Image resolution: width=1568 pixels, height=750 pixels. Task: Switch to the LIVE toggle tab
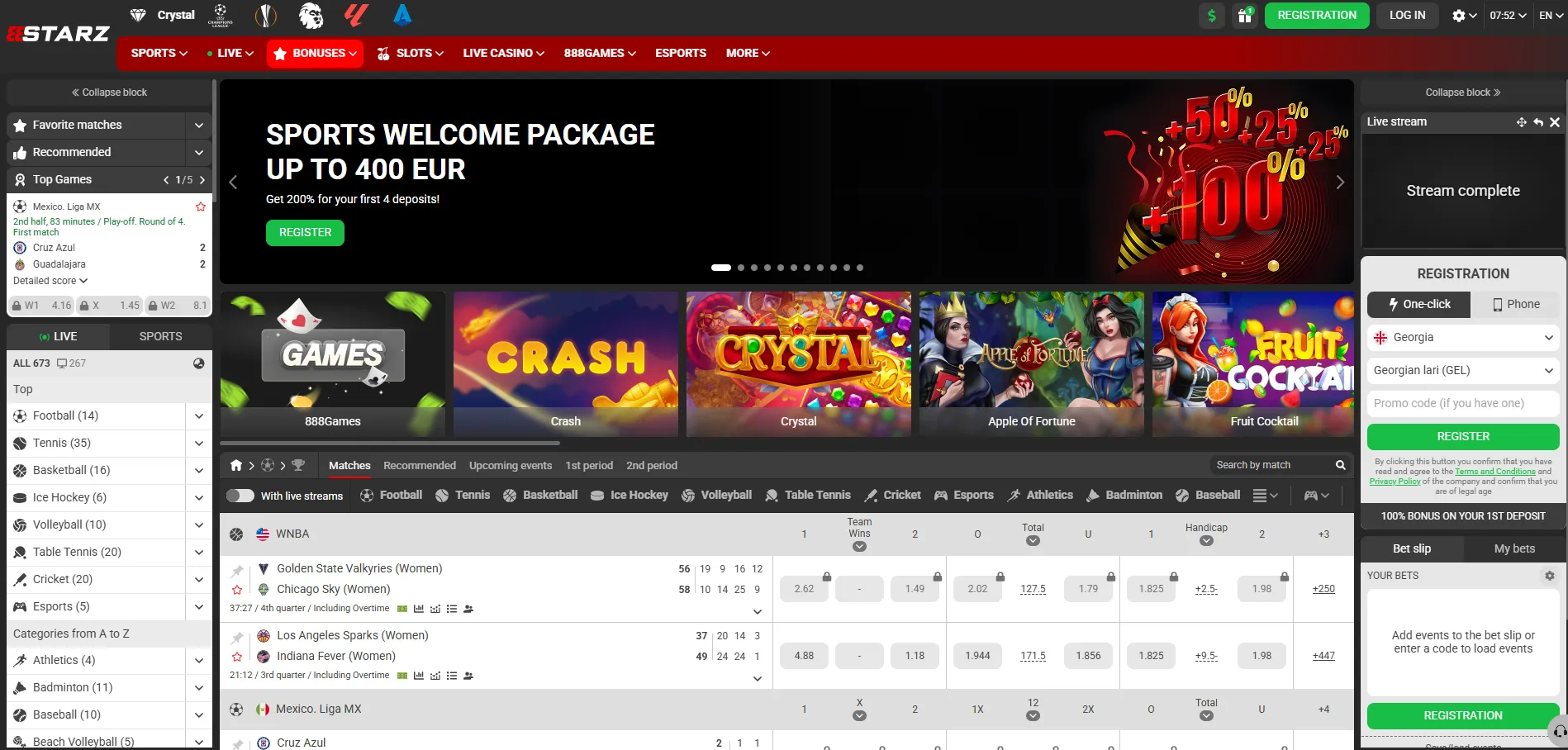[58, 336]
